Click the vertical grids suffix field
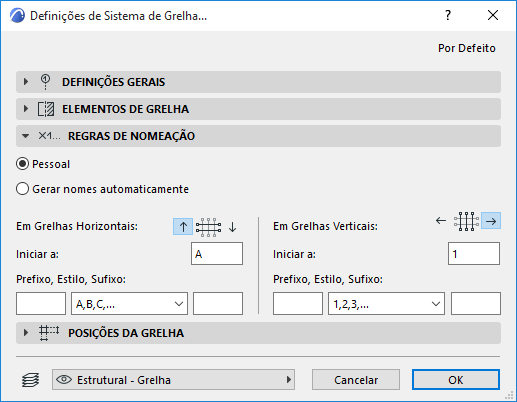The image size is (517, 402). coord(476,304)
